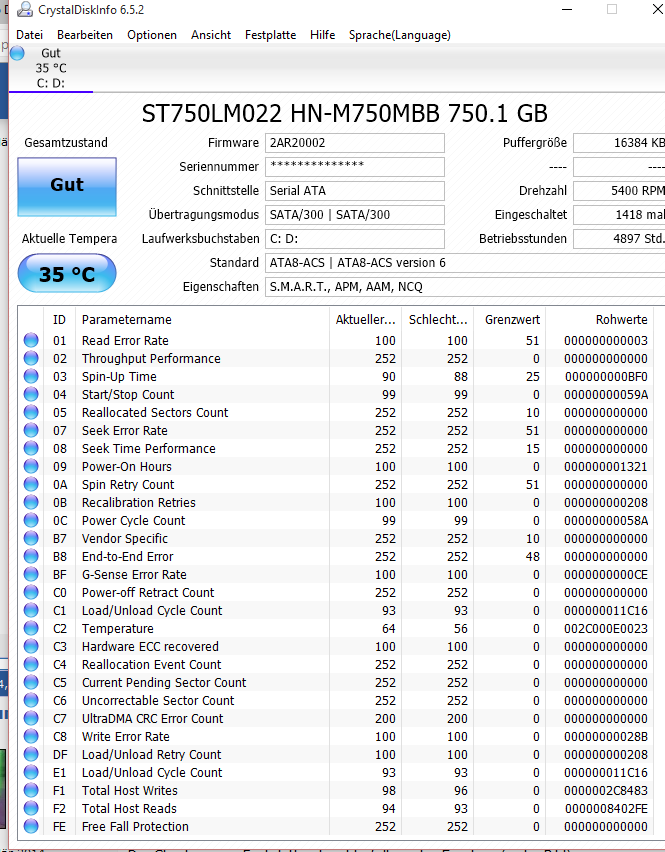
Task: Close the CrystalDiskInfo window
Action: click(x=657, y=9)
